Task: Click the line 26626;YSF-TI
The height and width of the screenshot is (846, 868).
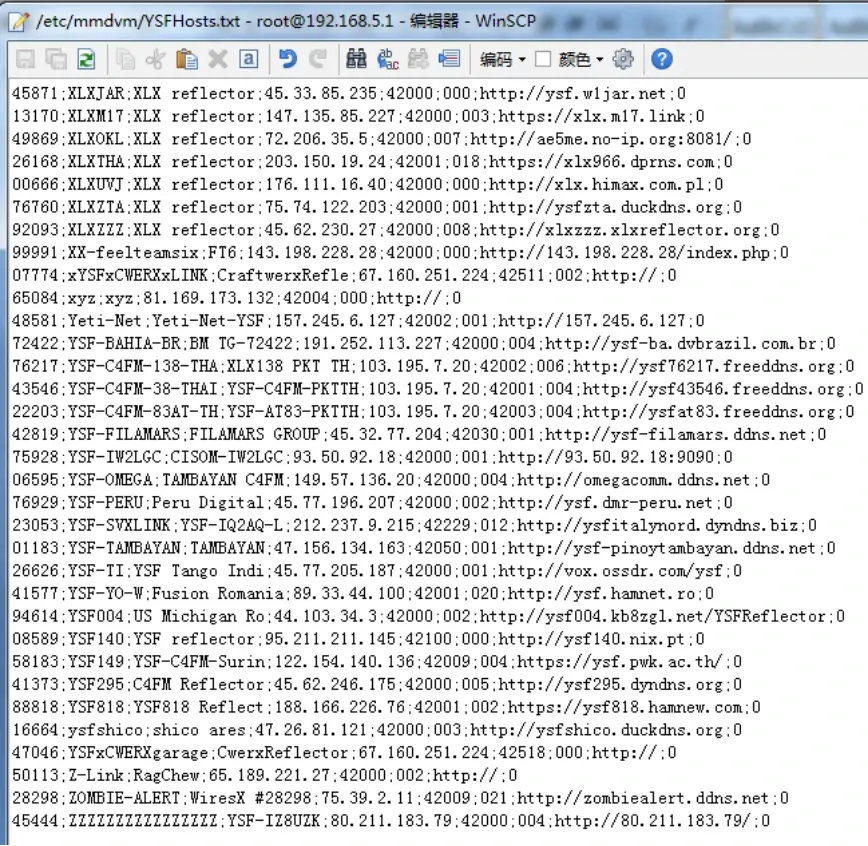Action: coord(377,570)
